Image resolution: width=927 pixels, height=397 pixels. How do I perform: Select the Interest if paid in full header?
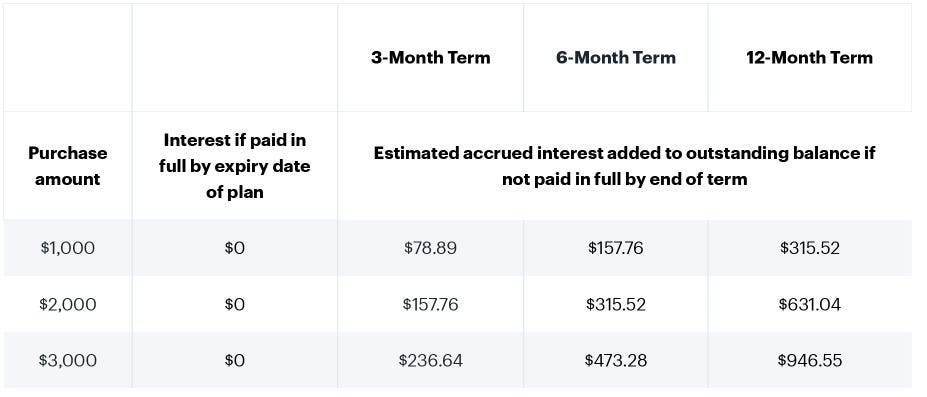click(235, 166)
